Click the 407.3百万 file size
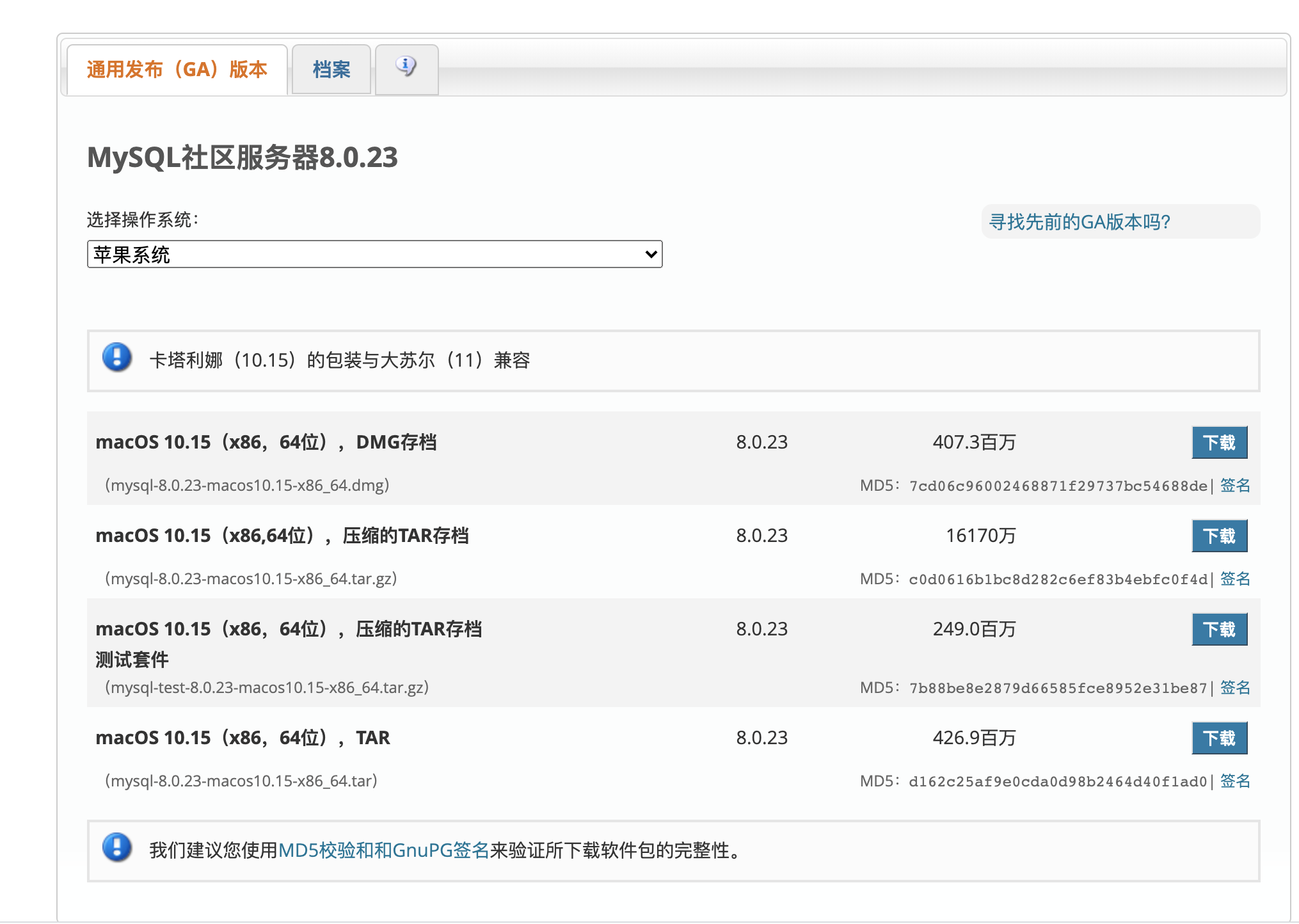1299x924 pixels. (x=974, y=442)
